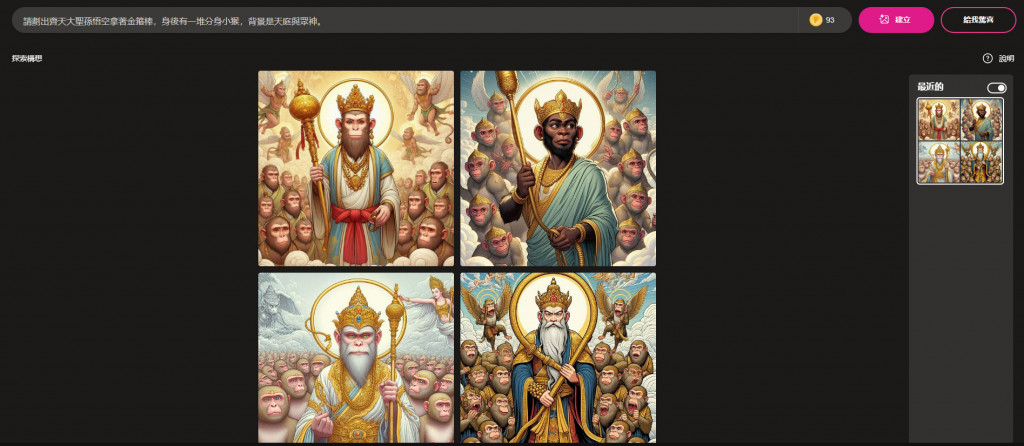The height and width of the screenshot is (446, 1024).
Task: Click the 最近的 panel heading text
Action: coord(930,87)
